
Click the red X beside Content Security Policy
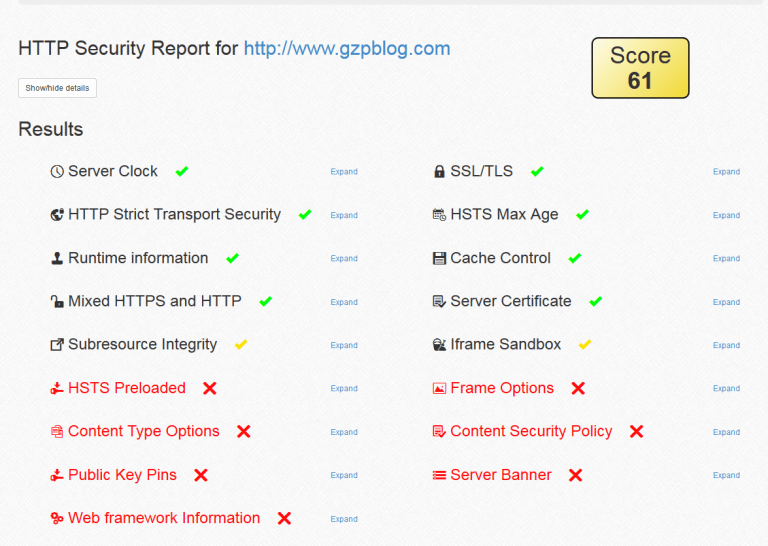click(636, 431)
